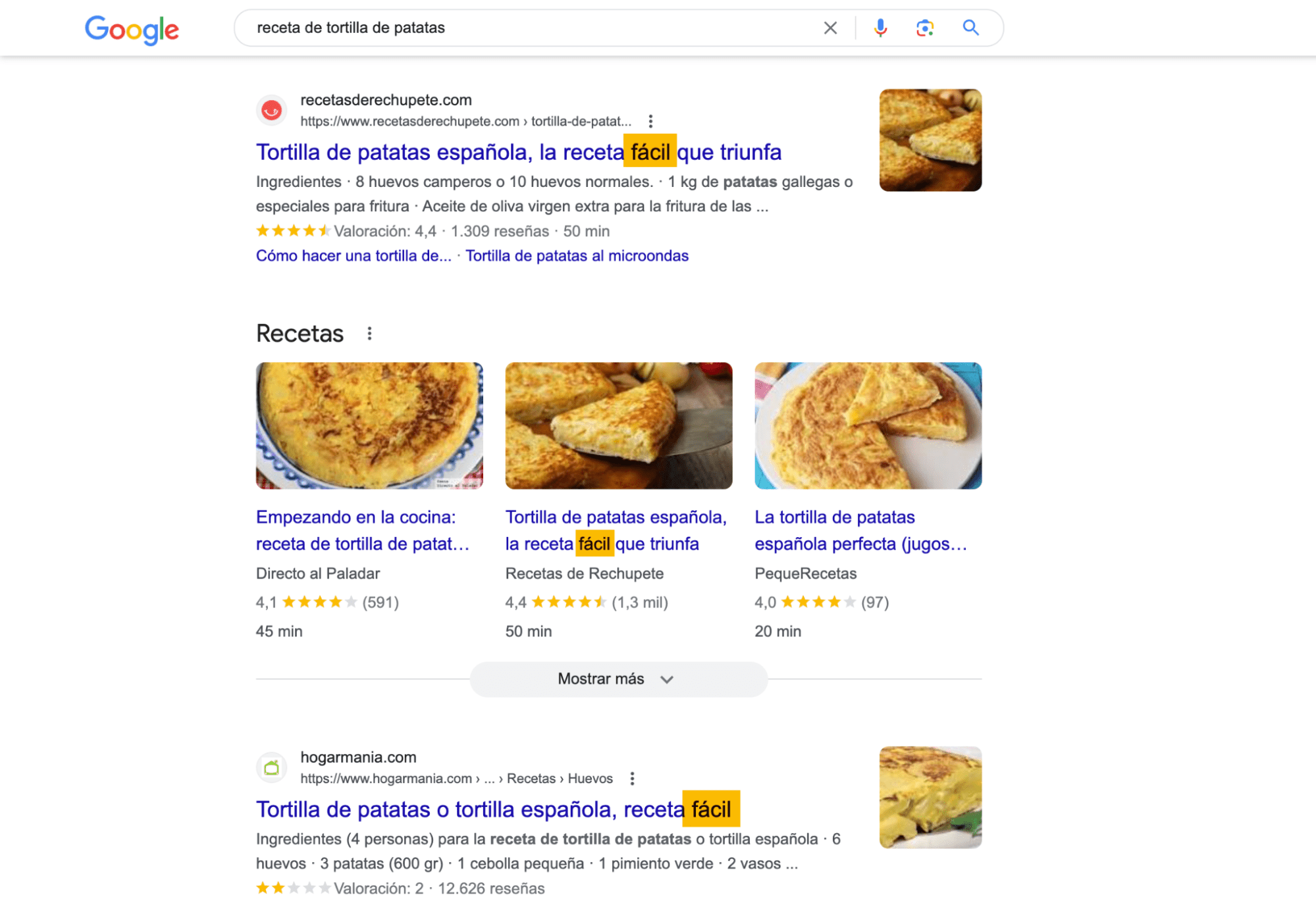Screen dimensions: 1316x903
Task: Click the hogarmania.com favicon
Action: click(272, 767)
